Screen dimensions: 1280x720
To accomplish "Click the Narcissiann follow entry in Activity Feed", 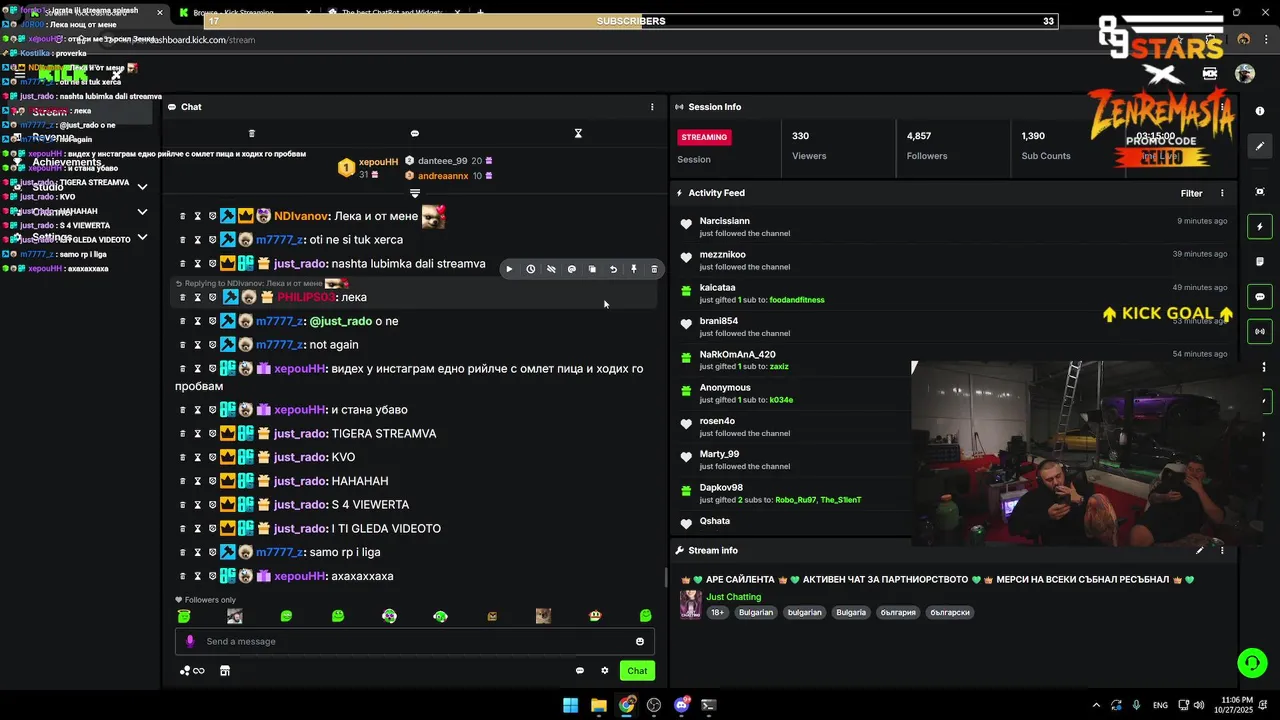I will pos(955,227).
